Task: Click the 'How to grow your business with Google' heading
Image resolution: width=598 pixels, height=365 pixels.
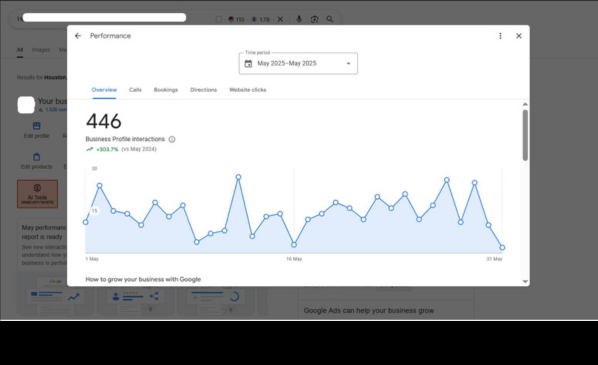Action: coord(143,279)
